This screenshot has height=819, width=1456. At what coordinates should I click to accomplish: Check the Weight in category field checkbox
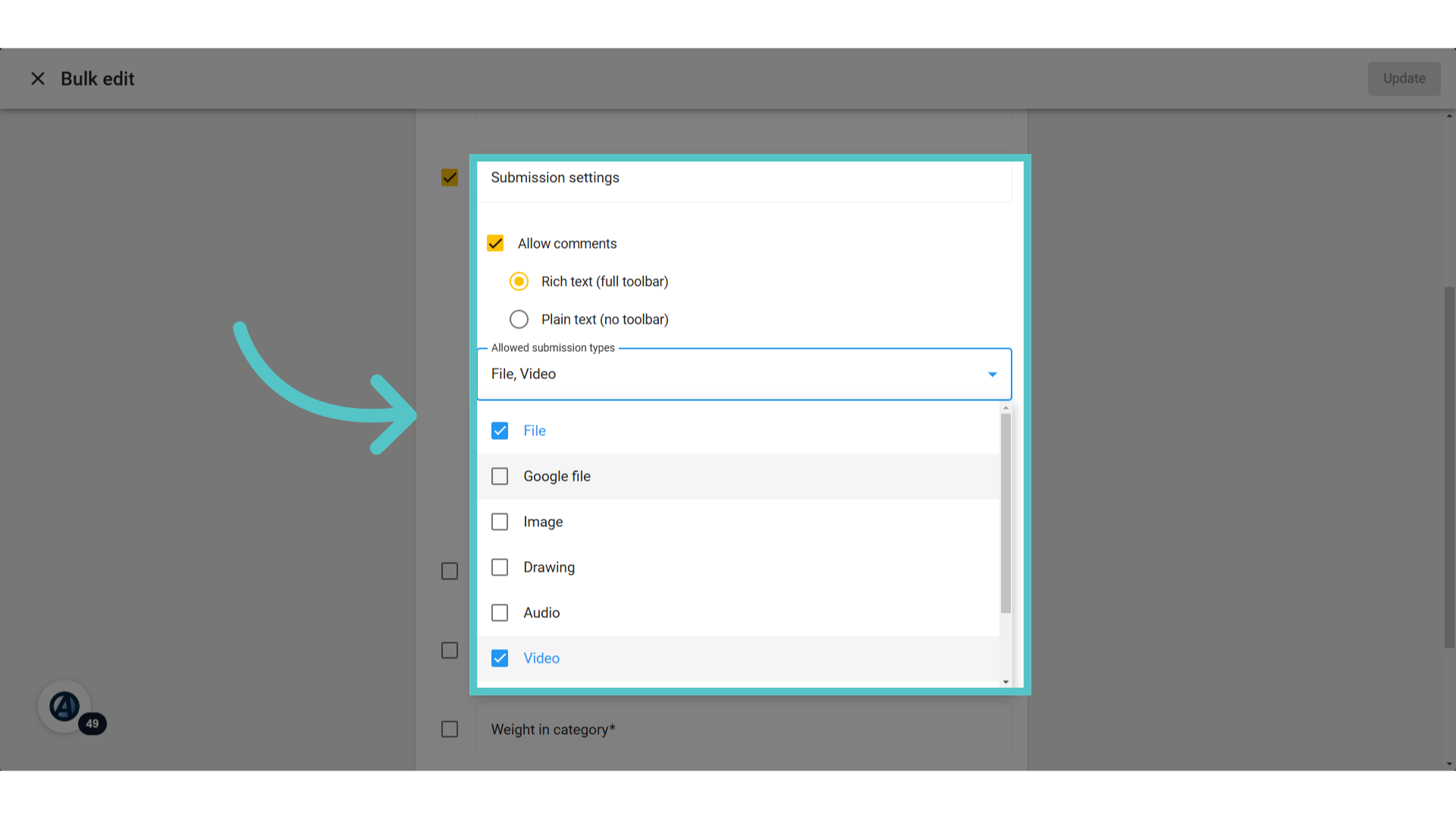pos(450,730)
